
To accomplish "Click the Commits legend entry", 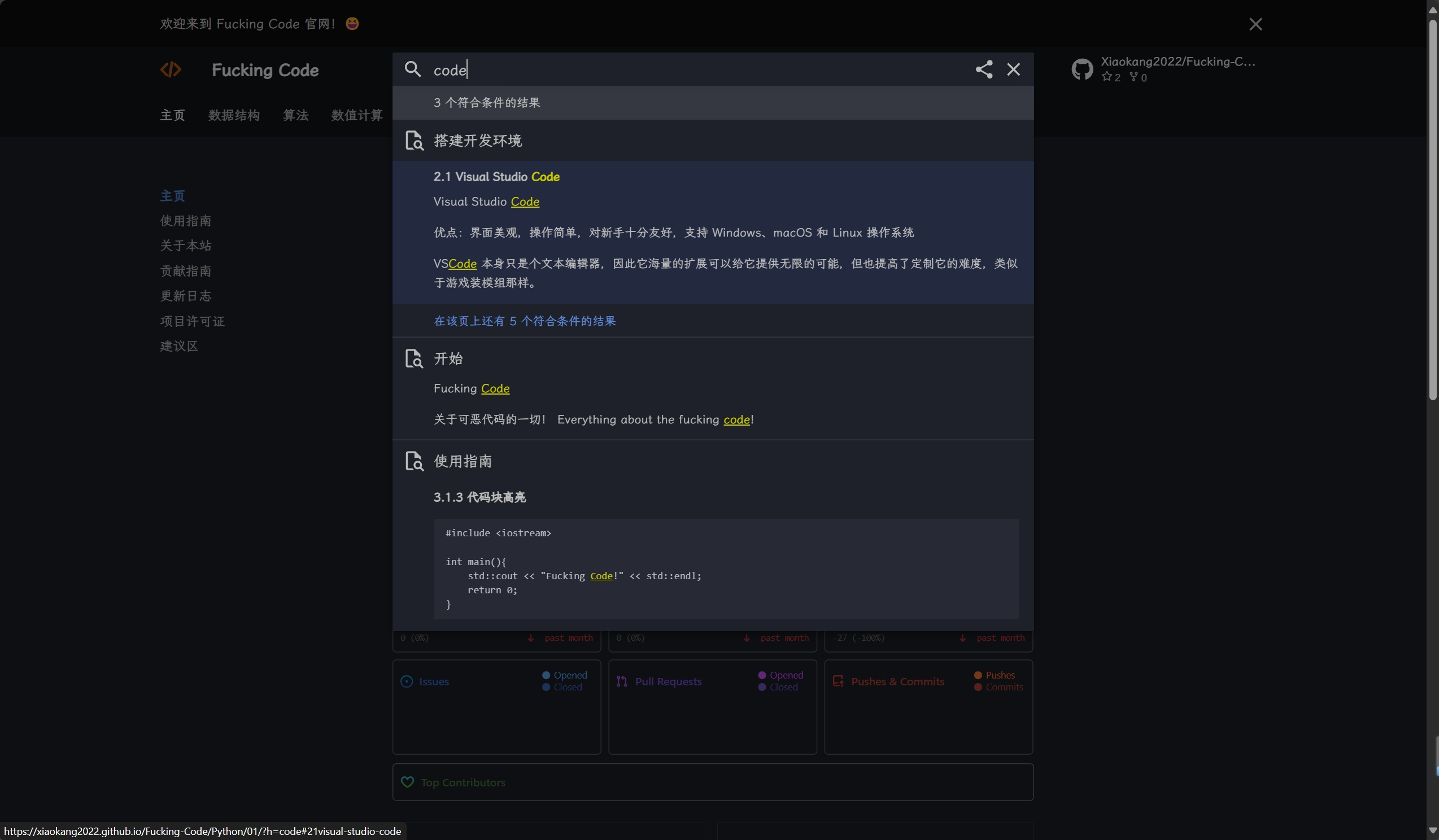I will [x=998, y=687].
